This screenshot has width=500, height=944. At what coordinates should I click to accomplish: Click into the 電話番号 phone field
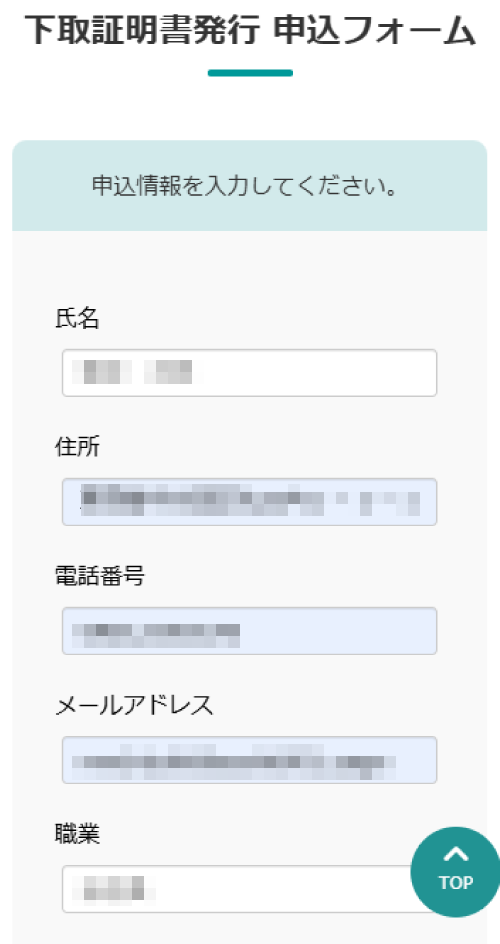coord(250,631)
